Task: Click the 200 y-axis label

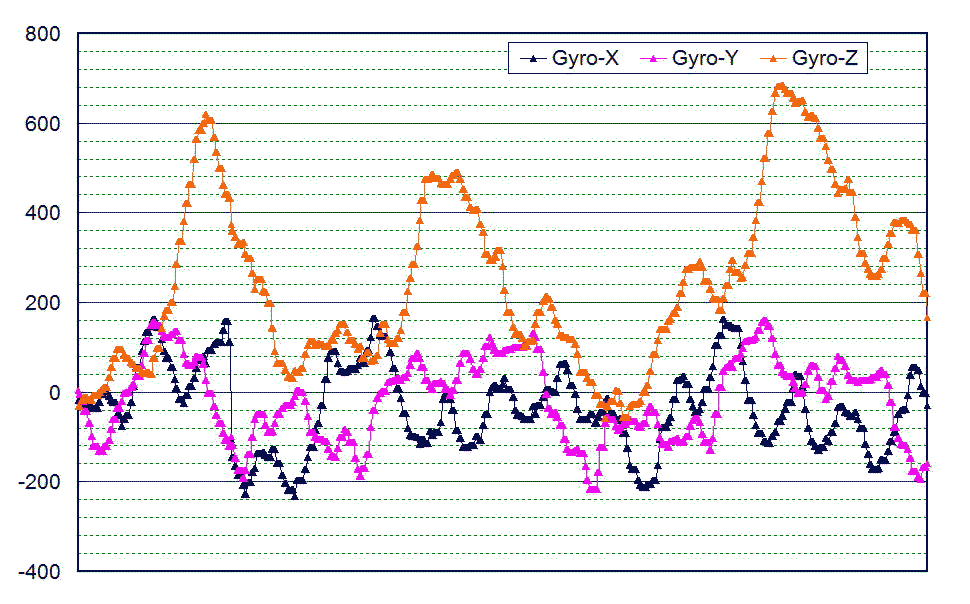Action: click(42, 303)
